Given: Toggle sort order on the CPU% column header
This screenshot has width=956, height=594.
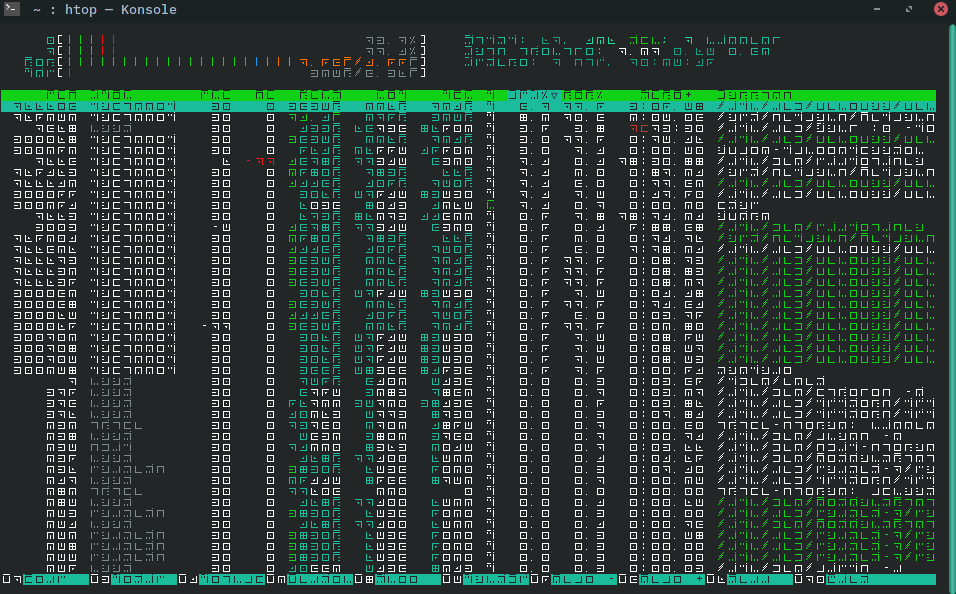Looking at the screenshot, I should coord(532,94).
